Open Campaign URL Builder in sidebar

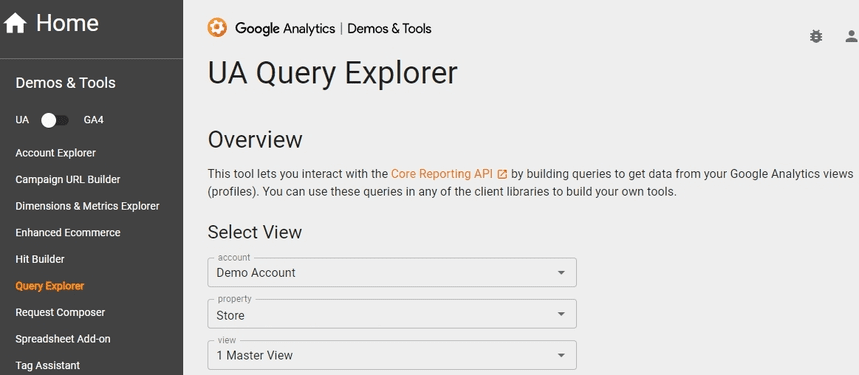tap(68, 180)
